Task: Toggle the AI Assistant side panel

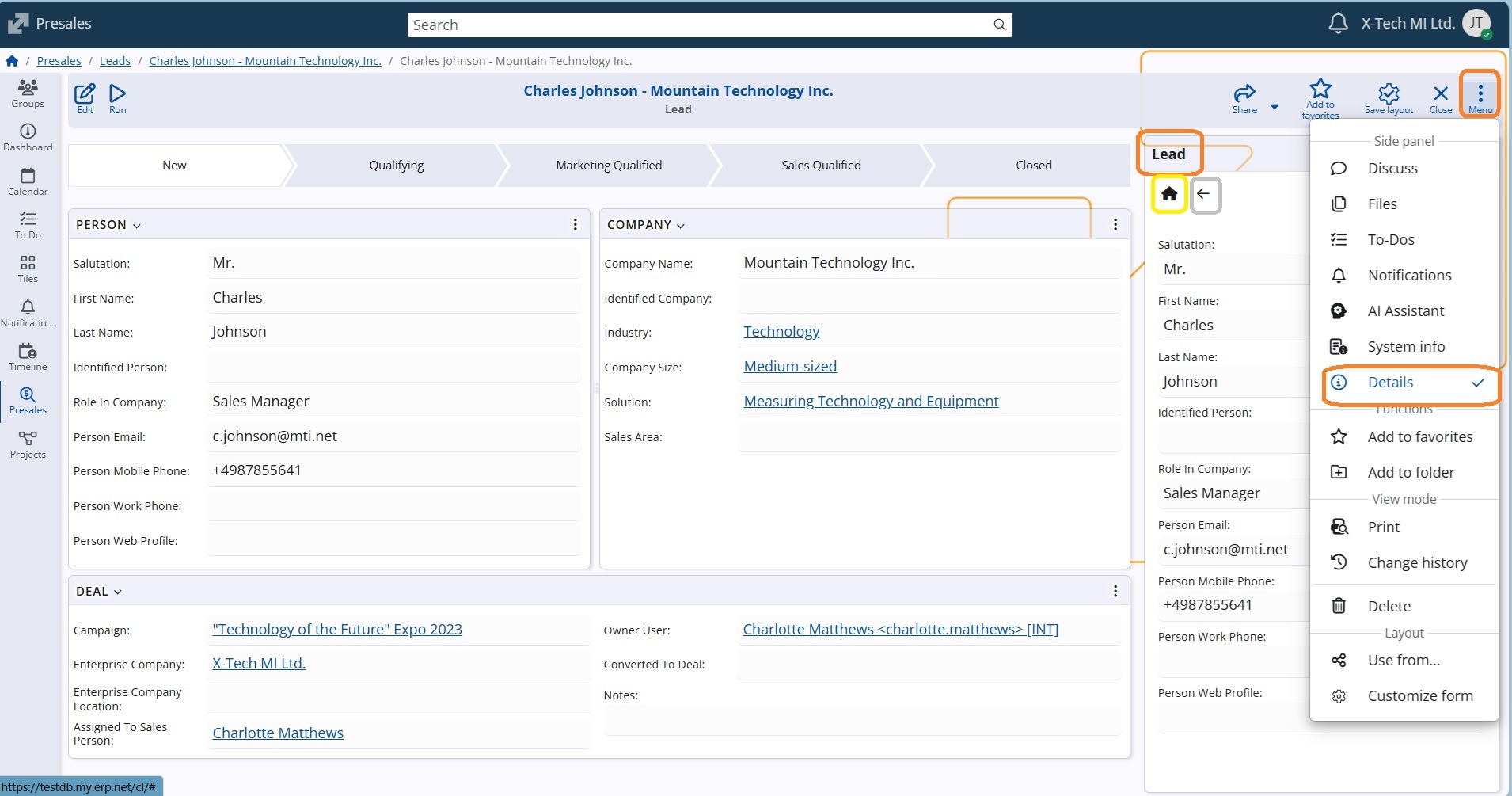Action: 1405,311
